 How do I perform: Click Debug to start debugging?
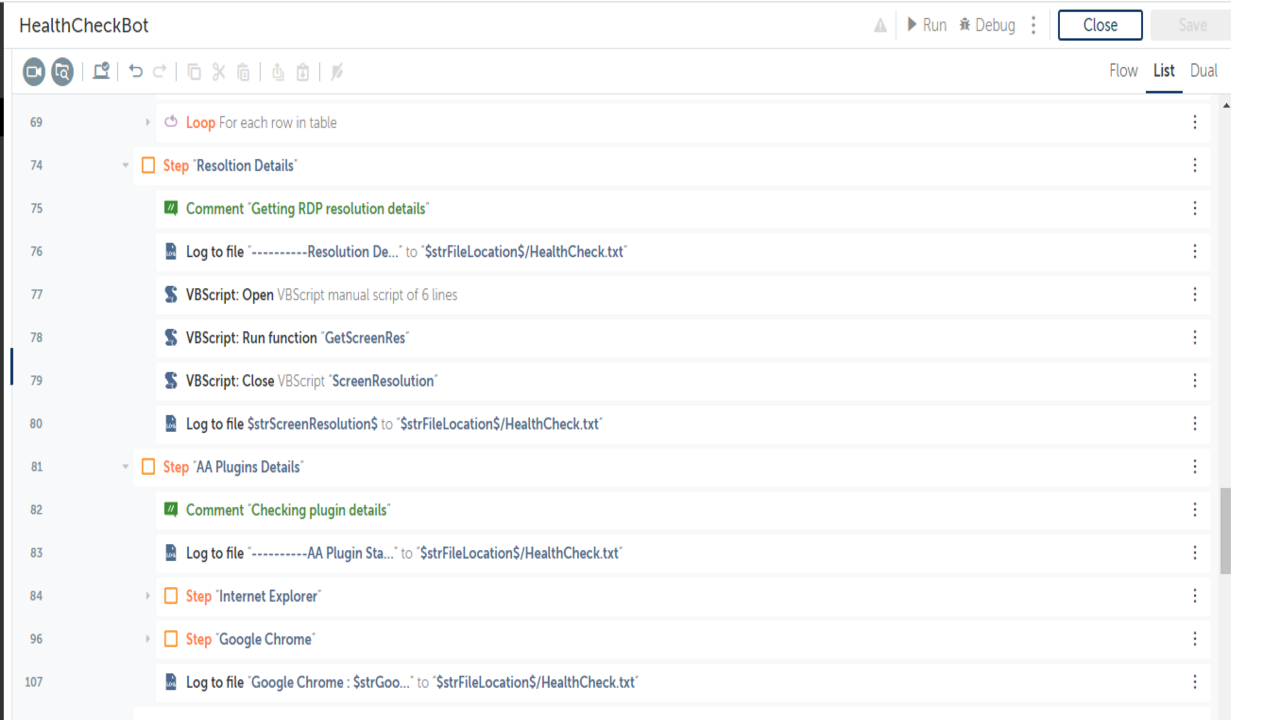[x=986, y=25]
